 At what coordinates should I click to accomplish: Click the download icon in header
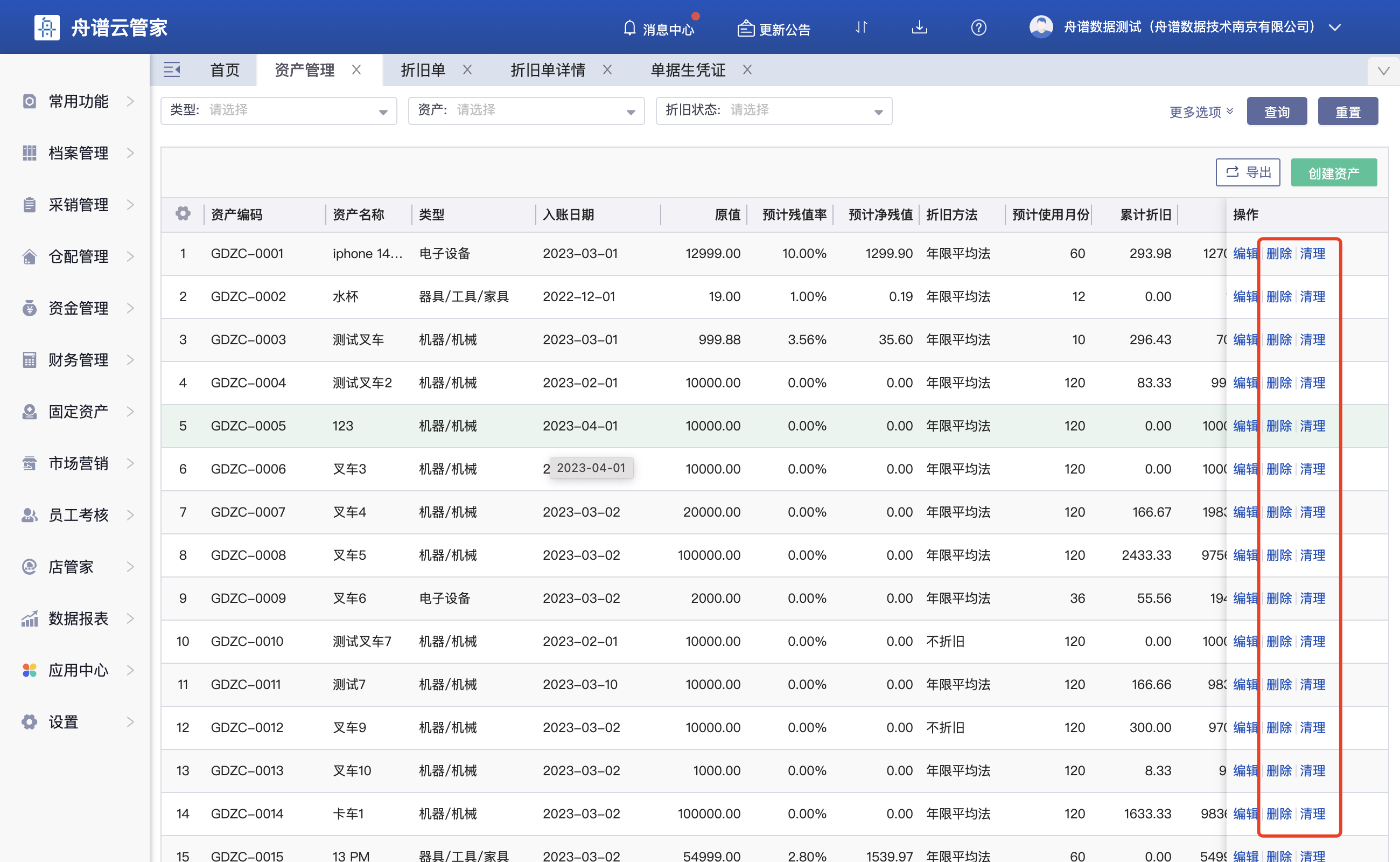919,27
